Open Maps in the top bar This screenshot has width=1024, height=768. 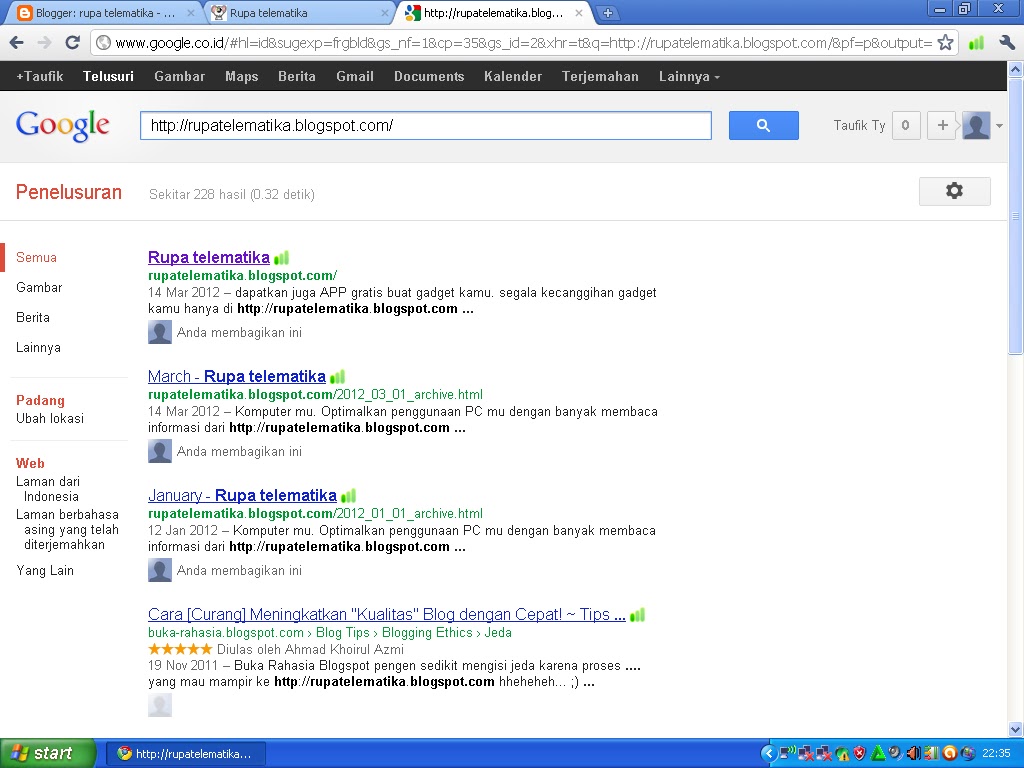coord(242,76)
